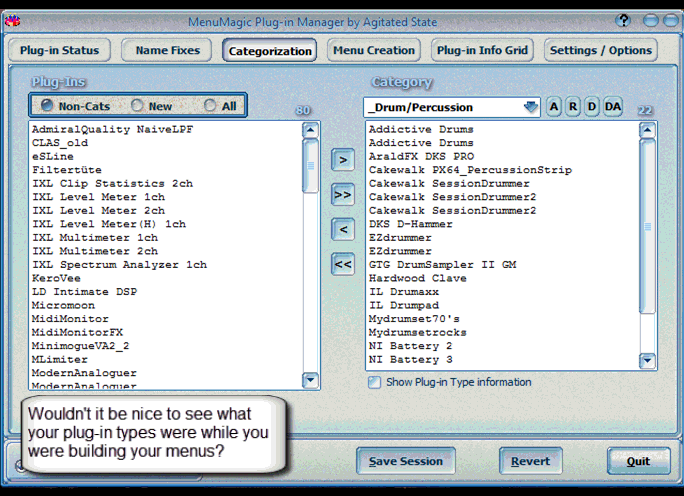The width and height of the screenshot is (684, 496).
Task: Select LD Intimate DSP
Action: pyautogui.click(x=85, y=292)
